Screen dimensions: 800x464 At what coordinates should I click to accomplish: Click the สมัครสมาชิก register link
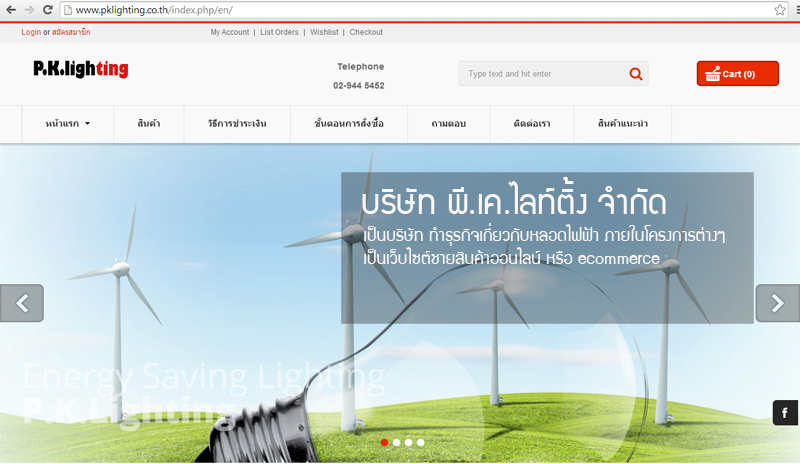pos(71,32)
